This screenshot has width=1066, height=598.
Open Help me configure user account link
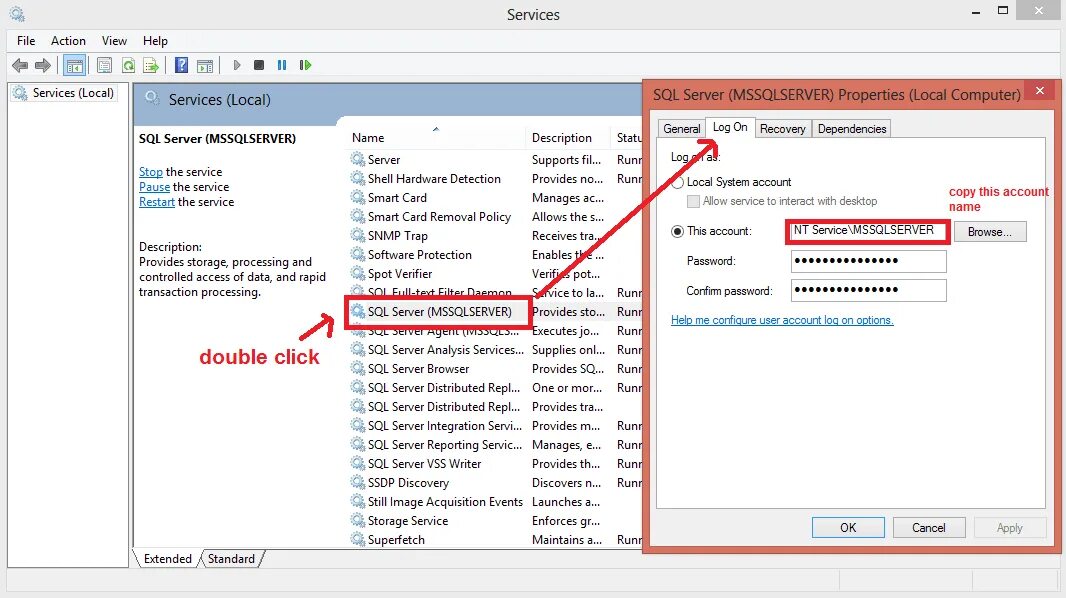tap(782, 320)
